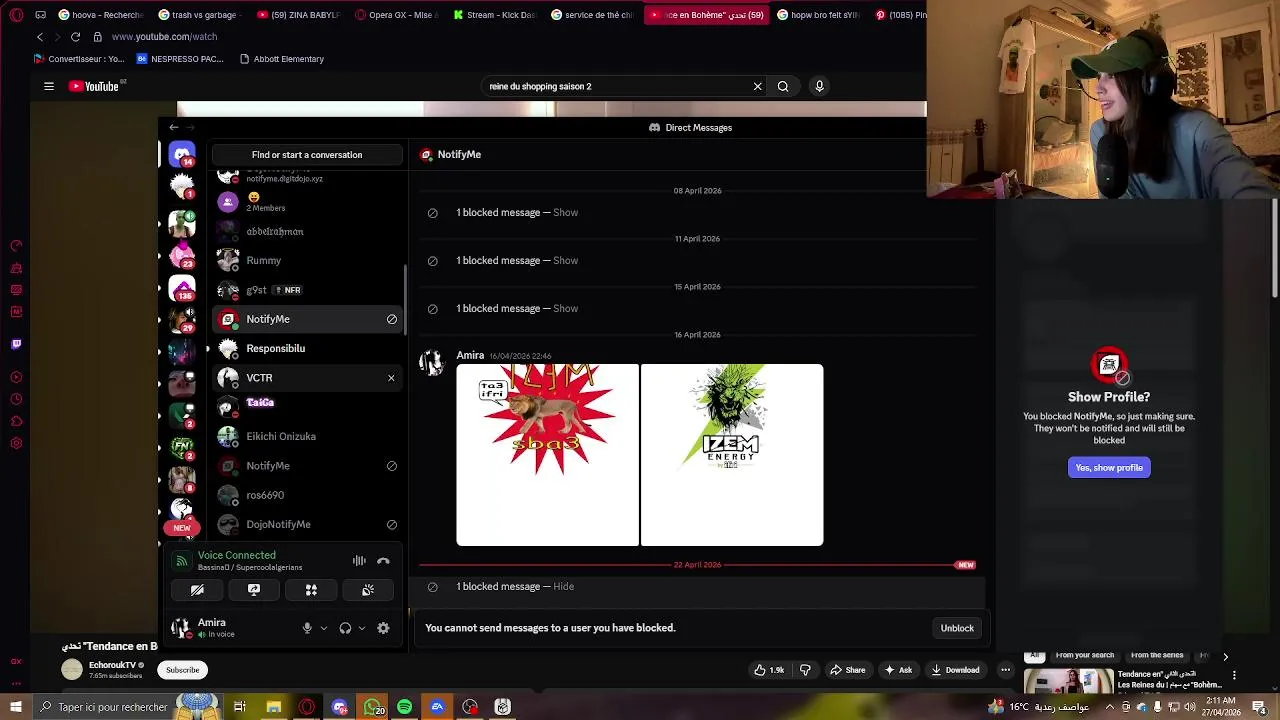
Task: Open Spotify from taskbar
Action: pos(404,707)
